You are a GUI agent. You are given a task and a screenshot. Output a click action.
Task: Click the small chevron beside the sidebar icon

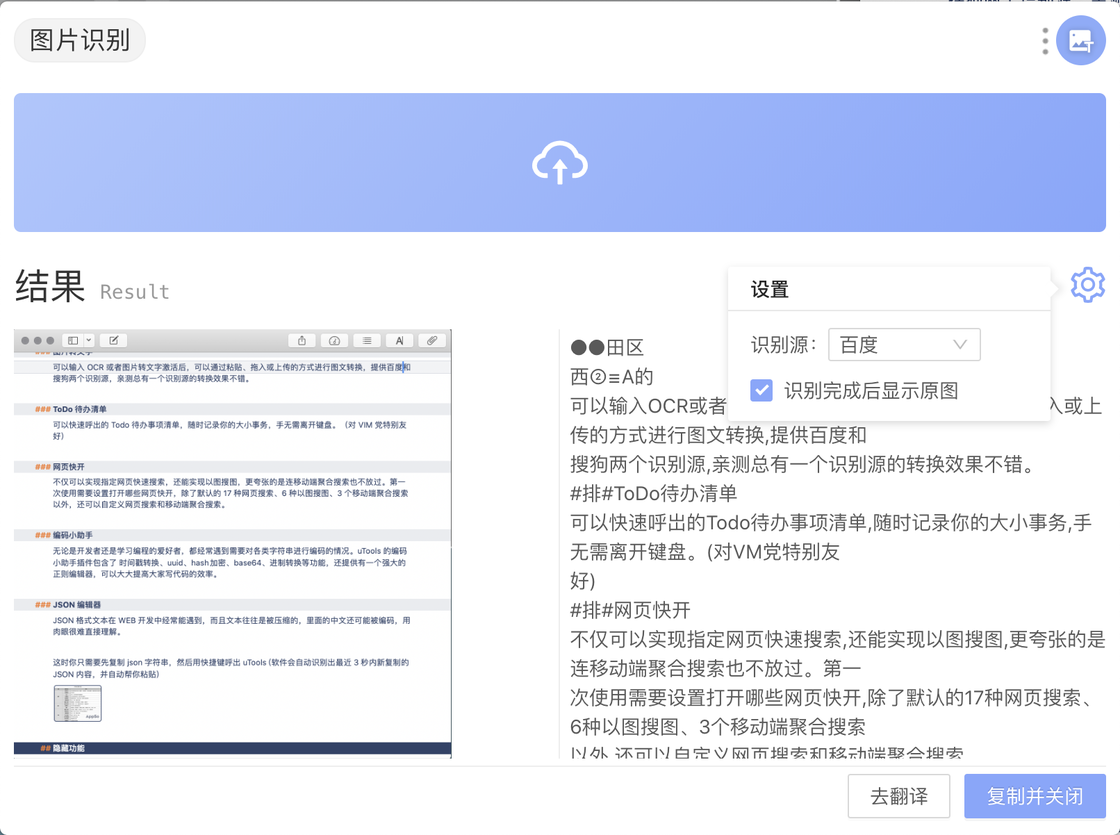89,340
